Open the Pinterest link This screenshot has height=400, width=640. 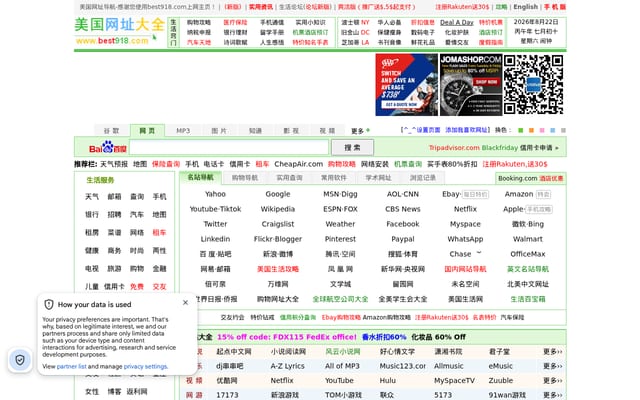pos(340,239)
